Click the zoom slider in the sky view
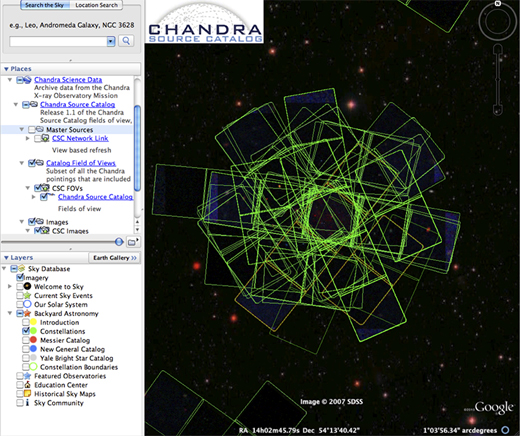520x436 pixels. tap(498, 80)
